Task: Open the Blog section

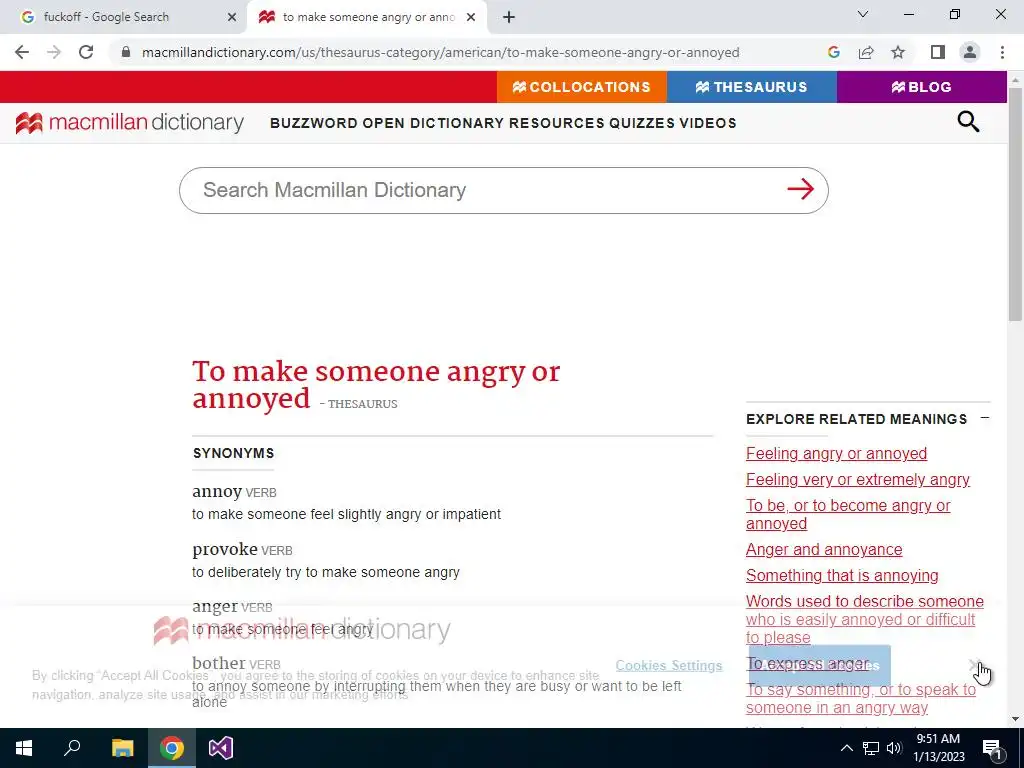Action: click(x=921, y=87)
